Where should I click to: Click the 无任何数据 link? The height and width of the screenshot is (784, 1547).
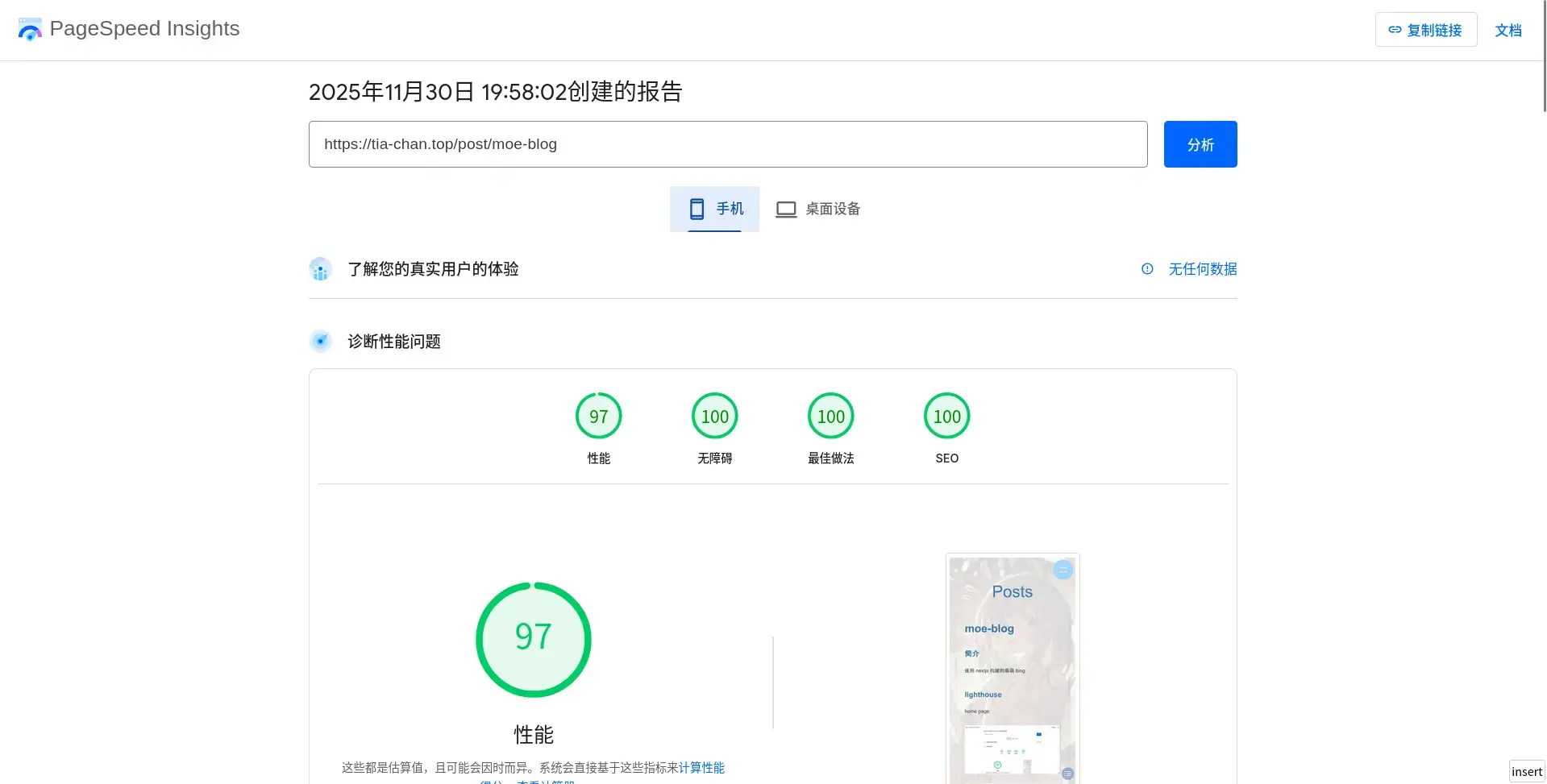1202,269
